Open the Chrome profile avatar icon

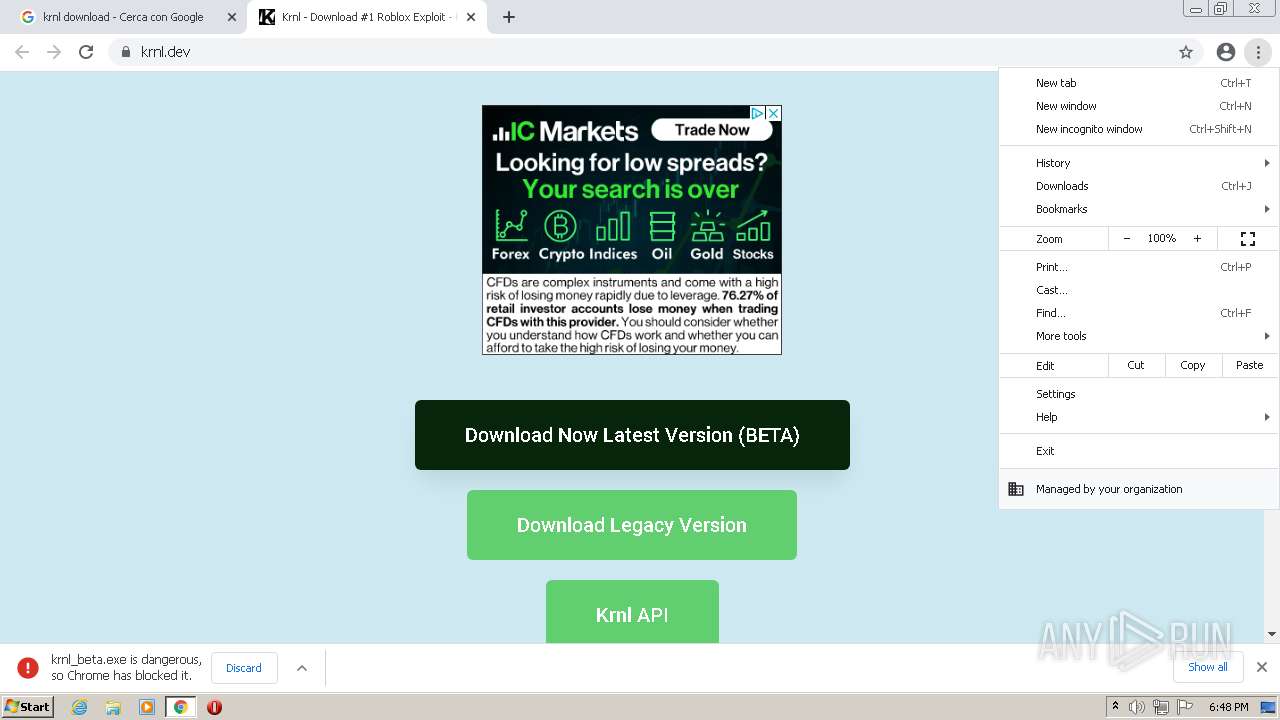1226,52
